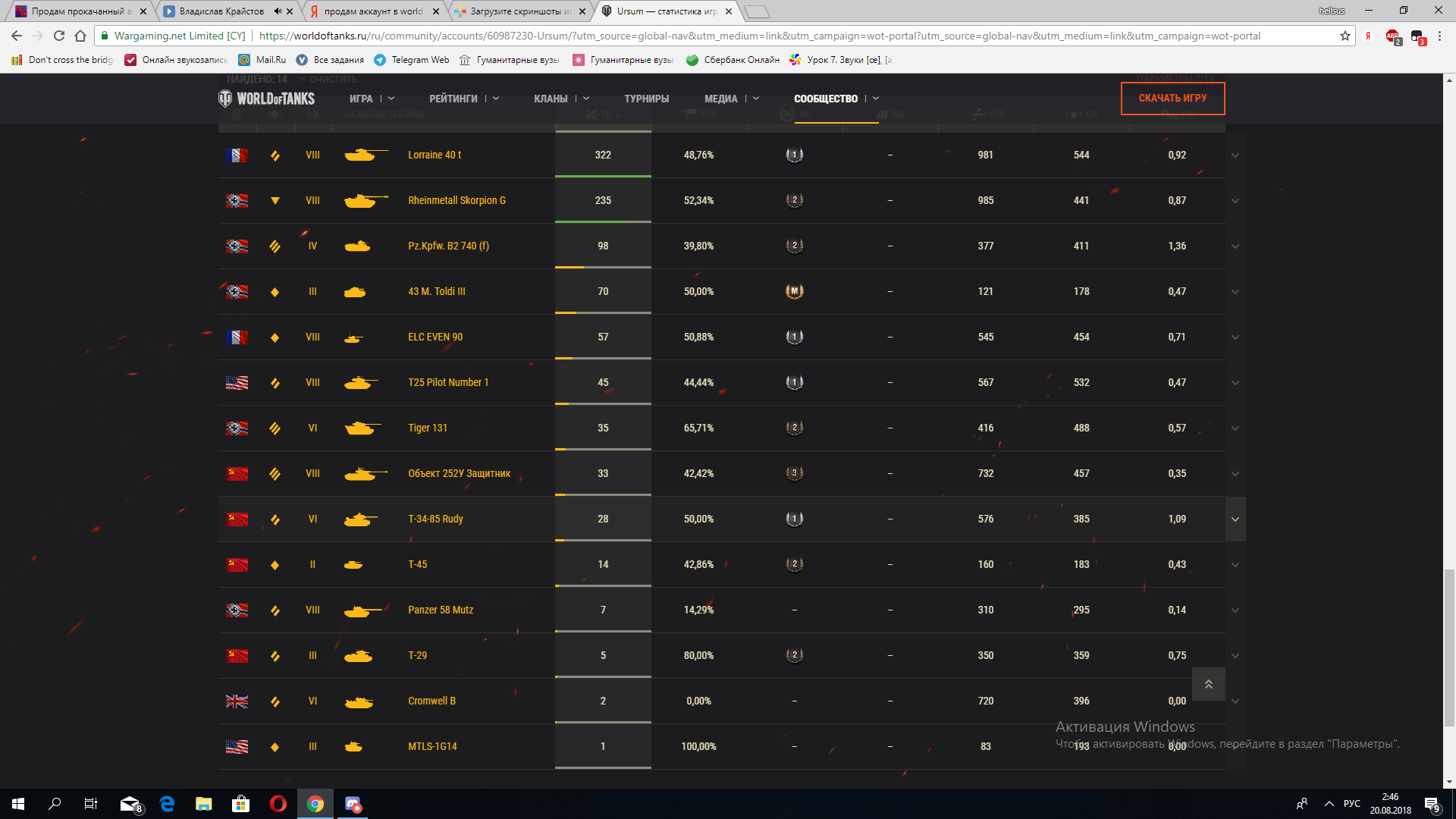The image size is (1456, 819).
Task: Expand details for Pz.Kpfw. B2 740 (f) row
Action: [x=1235, y=246]
